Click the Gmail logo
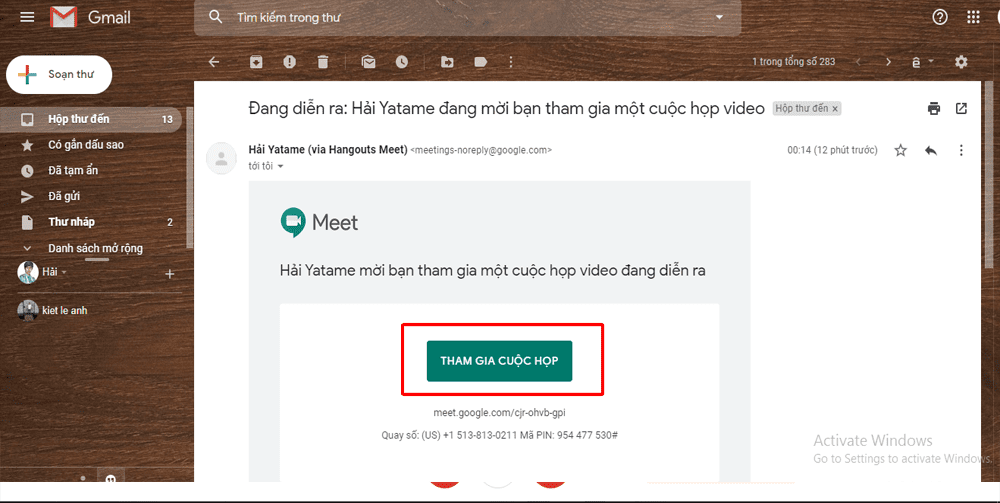 coord(91,17)
